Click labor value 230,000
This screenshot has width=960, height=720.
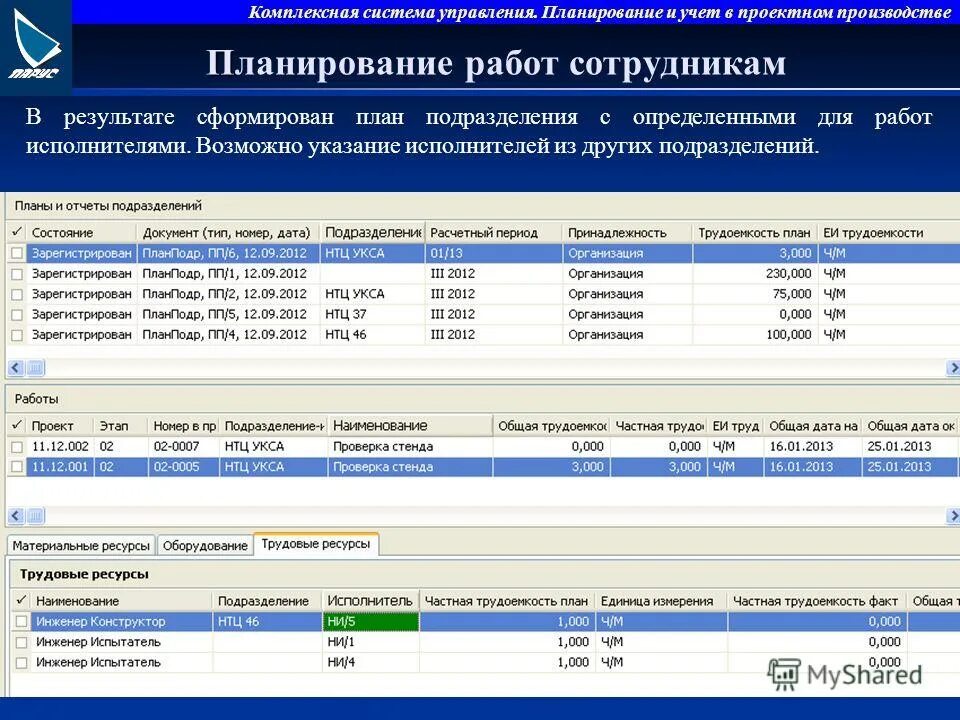point(789,274)
